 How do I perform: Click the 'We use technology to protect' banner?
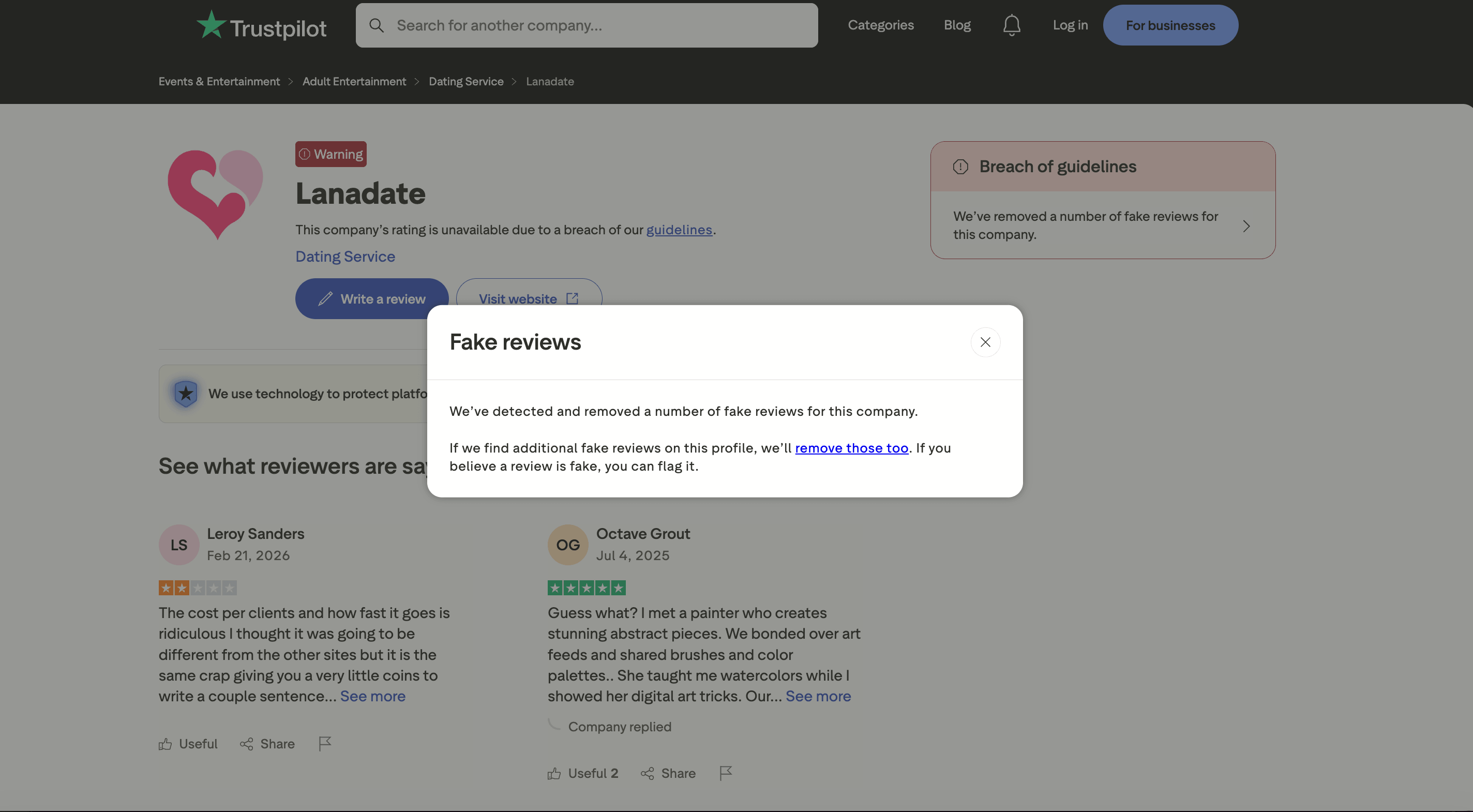click(x=293, y=394)
